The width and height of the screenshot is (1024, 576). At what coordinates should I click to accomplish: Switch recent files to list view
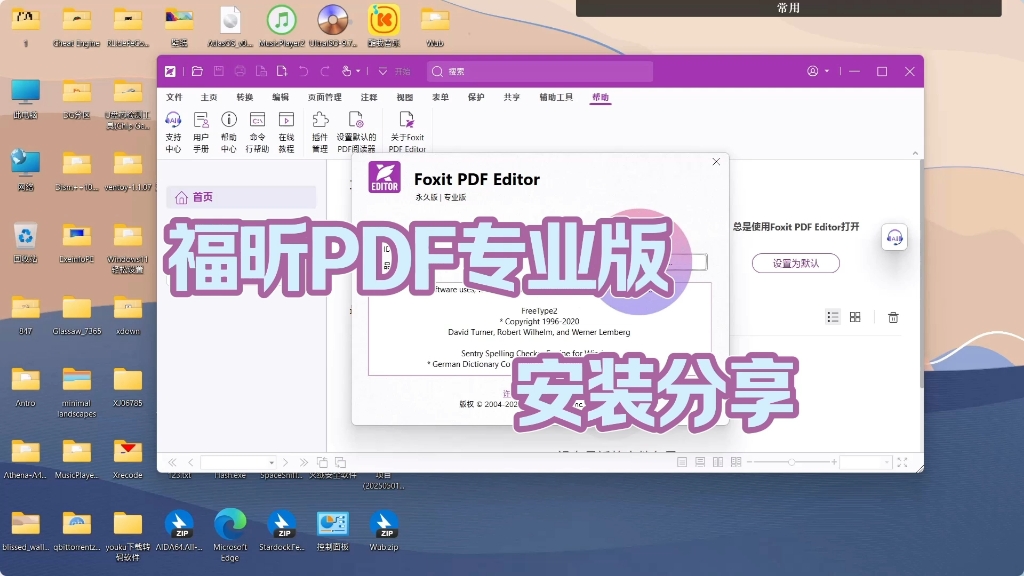tap(833, 317)
